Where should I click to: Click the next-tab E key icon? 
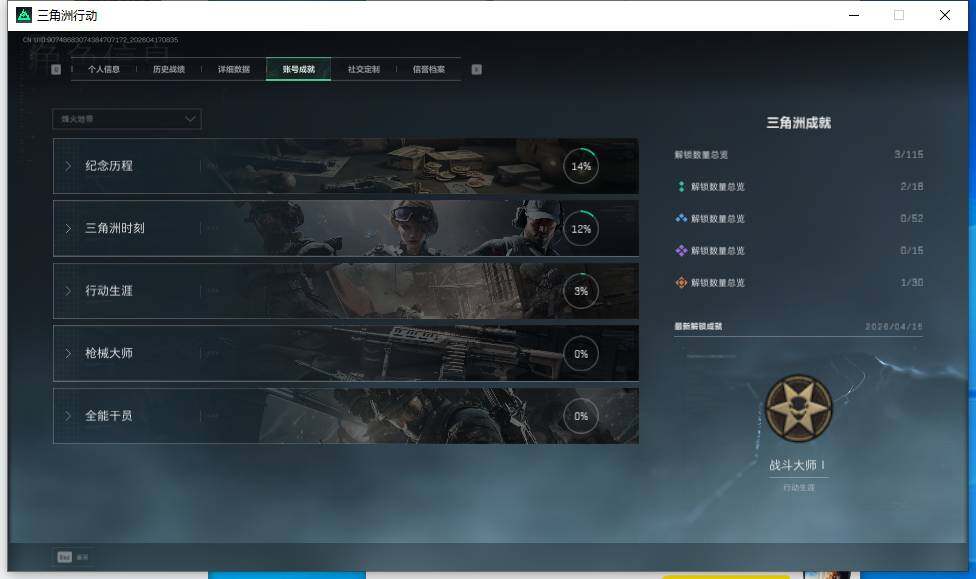(476, 69)
